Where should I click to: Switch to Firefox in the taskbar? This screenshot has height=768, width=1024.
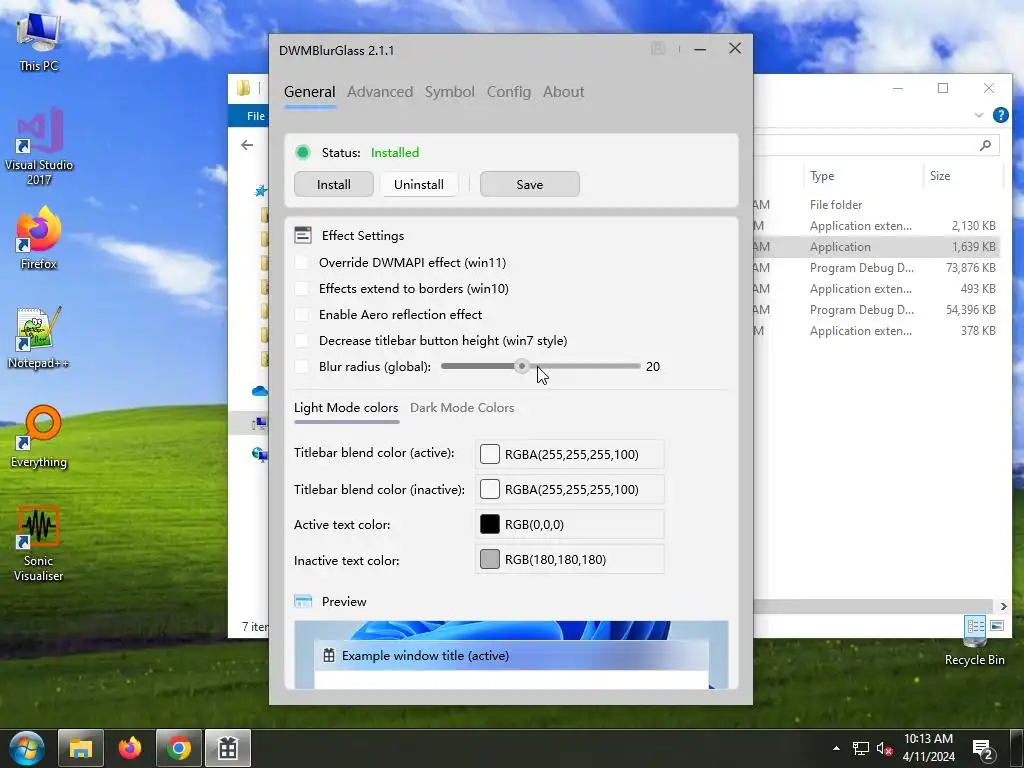tap(129, 748)
